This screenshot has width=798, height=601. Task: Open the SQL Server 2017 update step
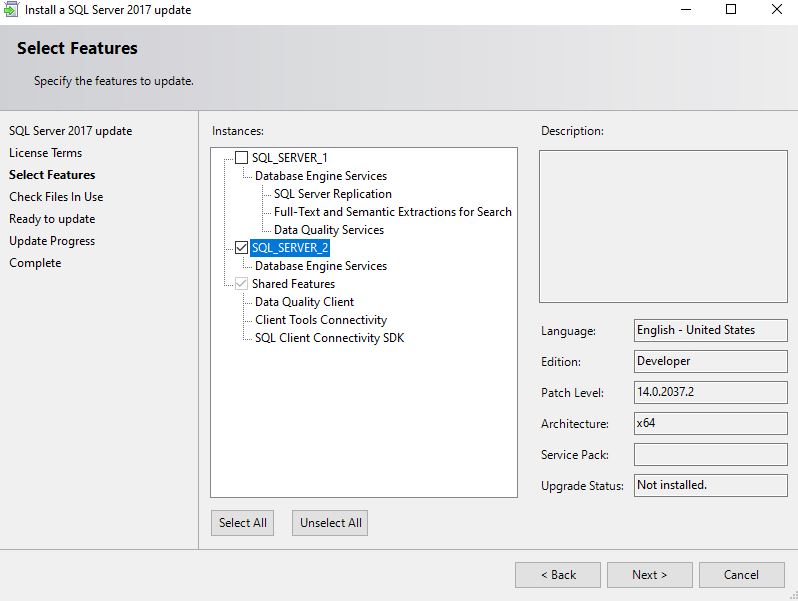point(70,131)
